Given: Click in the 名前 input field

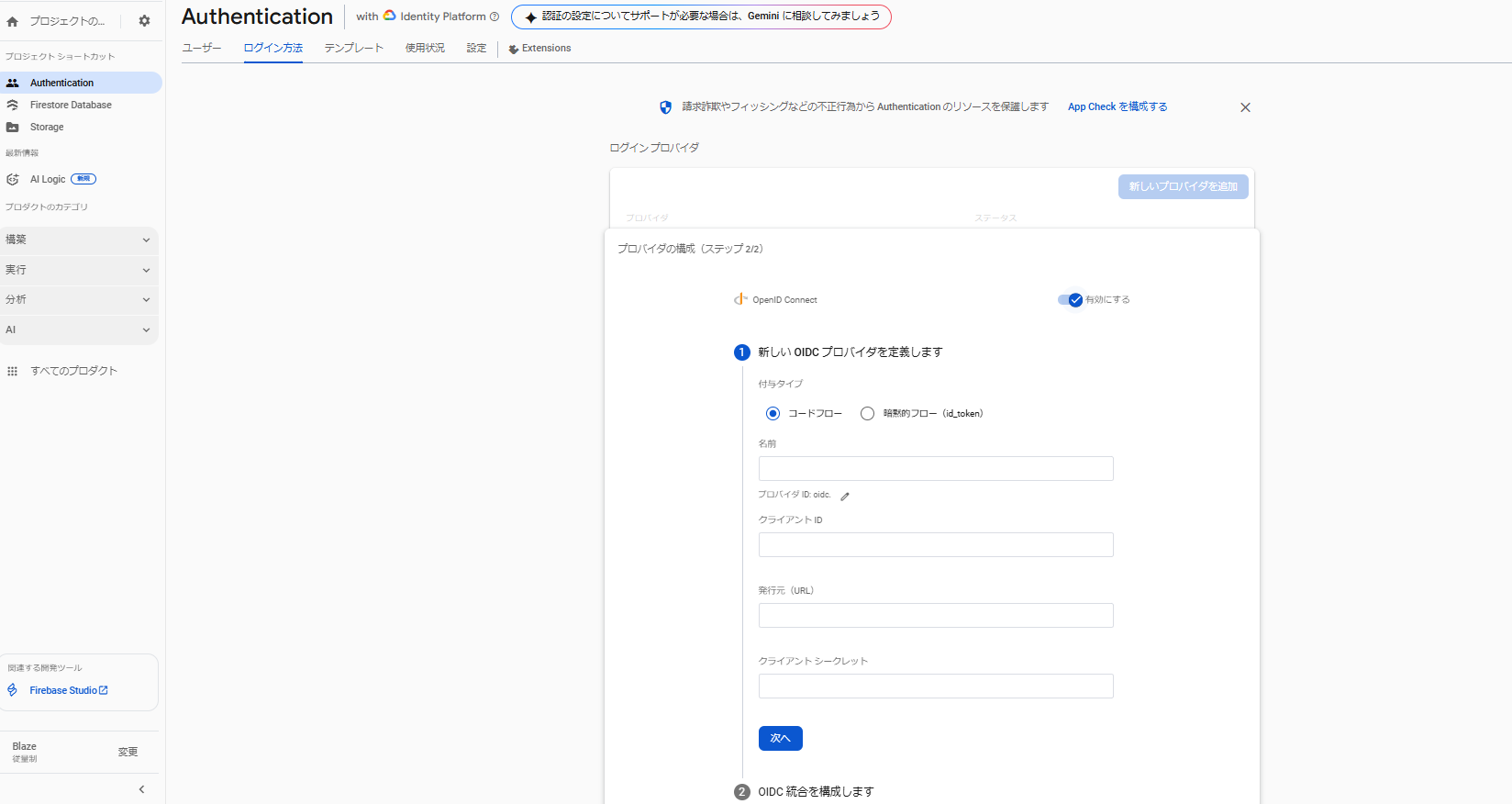Looking at the screenshot, I should (x=936, y=469).
